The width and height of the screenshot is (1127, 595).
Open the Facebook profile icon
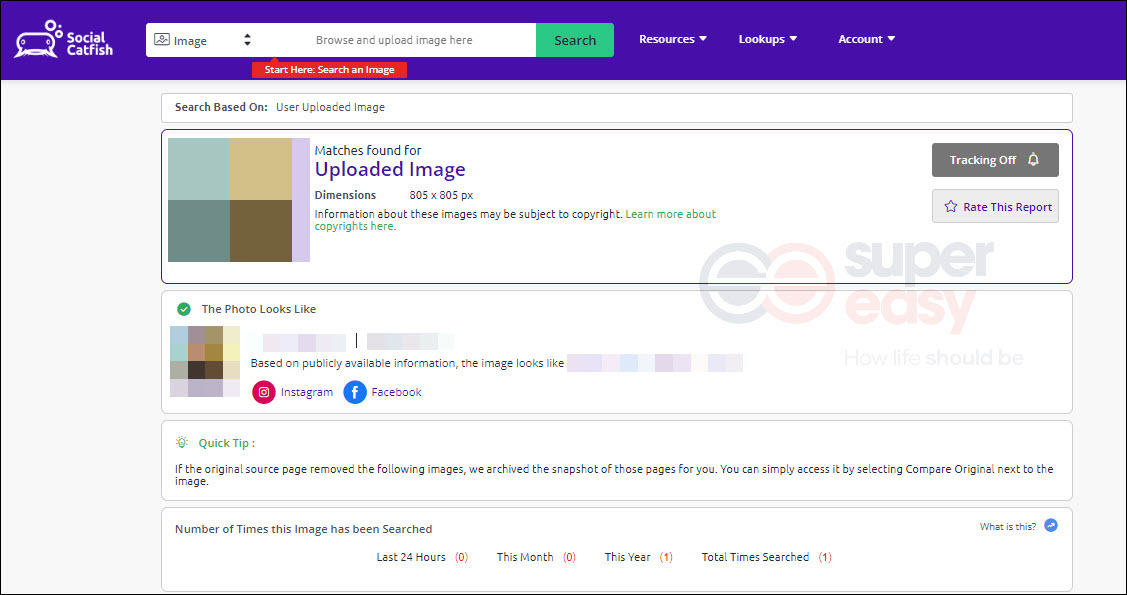pos(355,392)
